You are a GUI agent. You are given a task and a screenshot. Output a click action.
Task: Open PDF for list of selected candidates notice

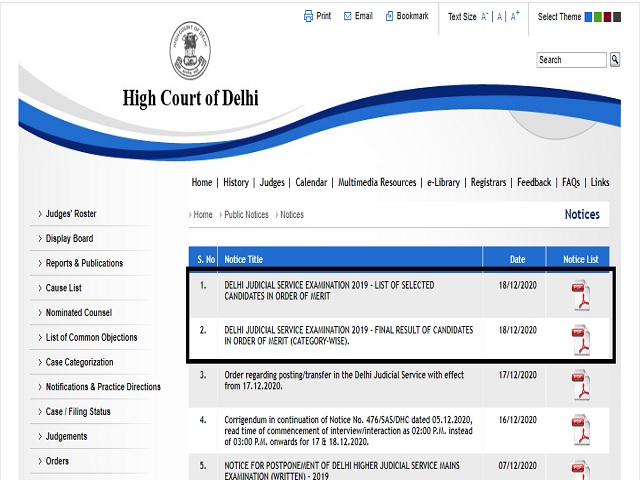[581, 295]
